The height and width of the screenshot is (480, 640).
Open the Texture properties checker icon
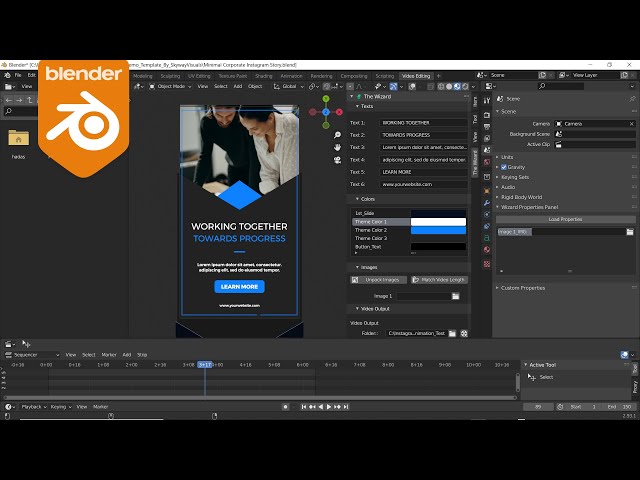[487, 264]
